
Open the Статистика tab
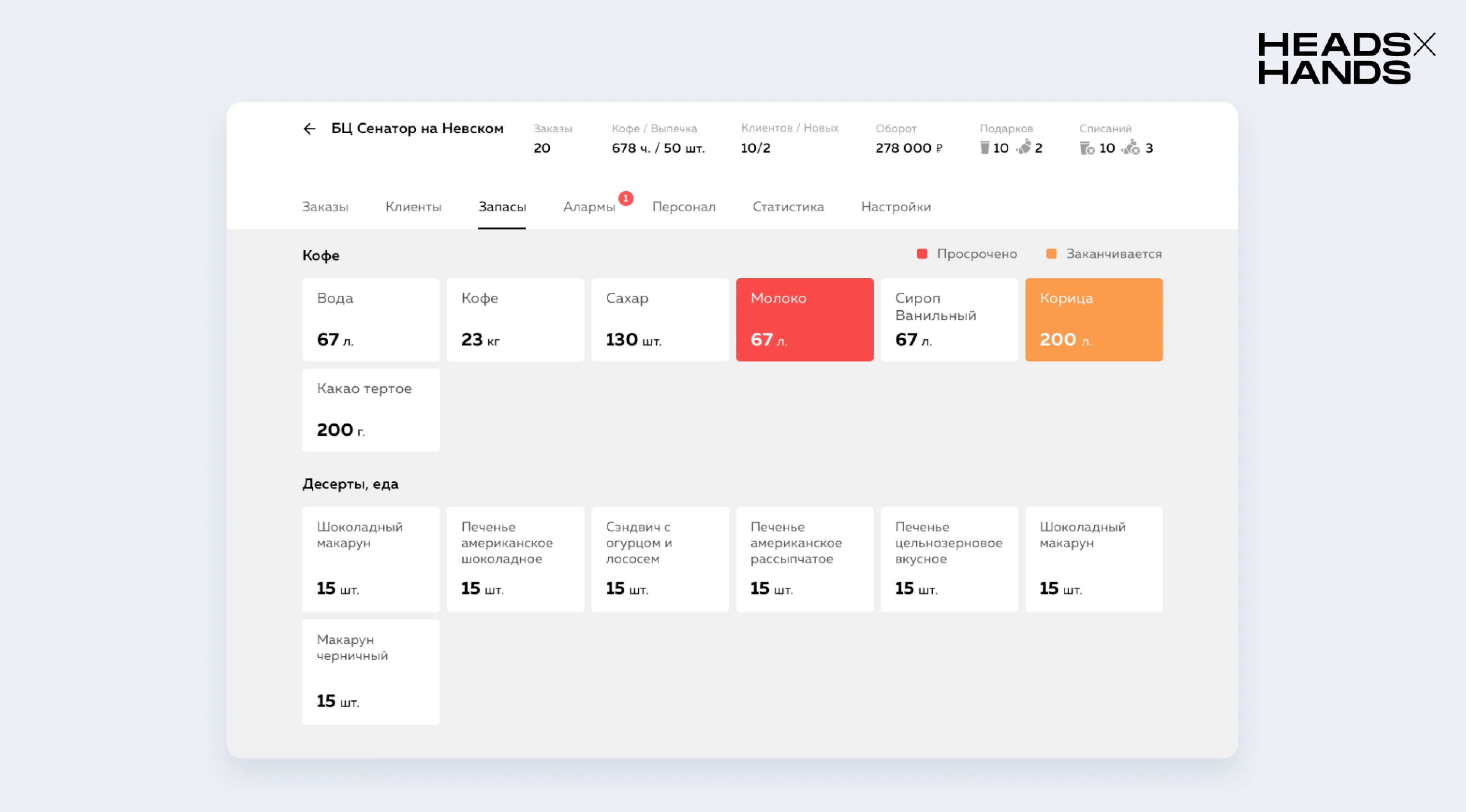point(788,206)
